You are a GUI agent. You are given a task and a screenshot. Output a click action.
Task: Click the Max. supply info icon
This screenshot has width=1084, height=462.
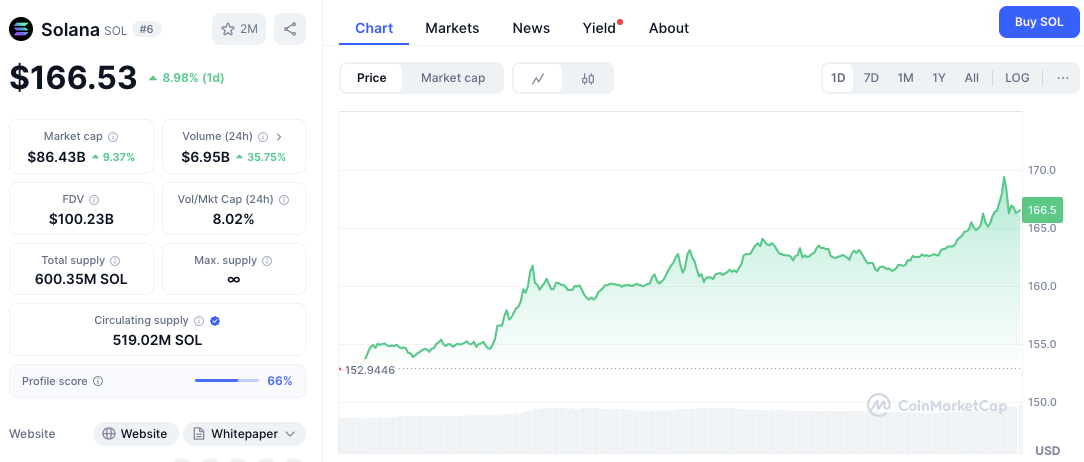[266, 260]
